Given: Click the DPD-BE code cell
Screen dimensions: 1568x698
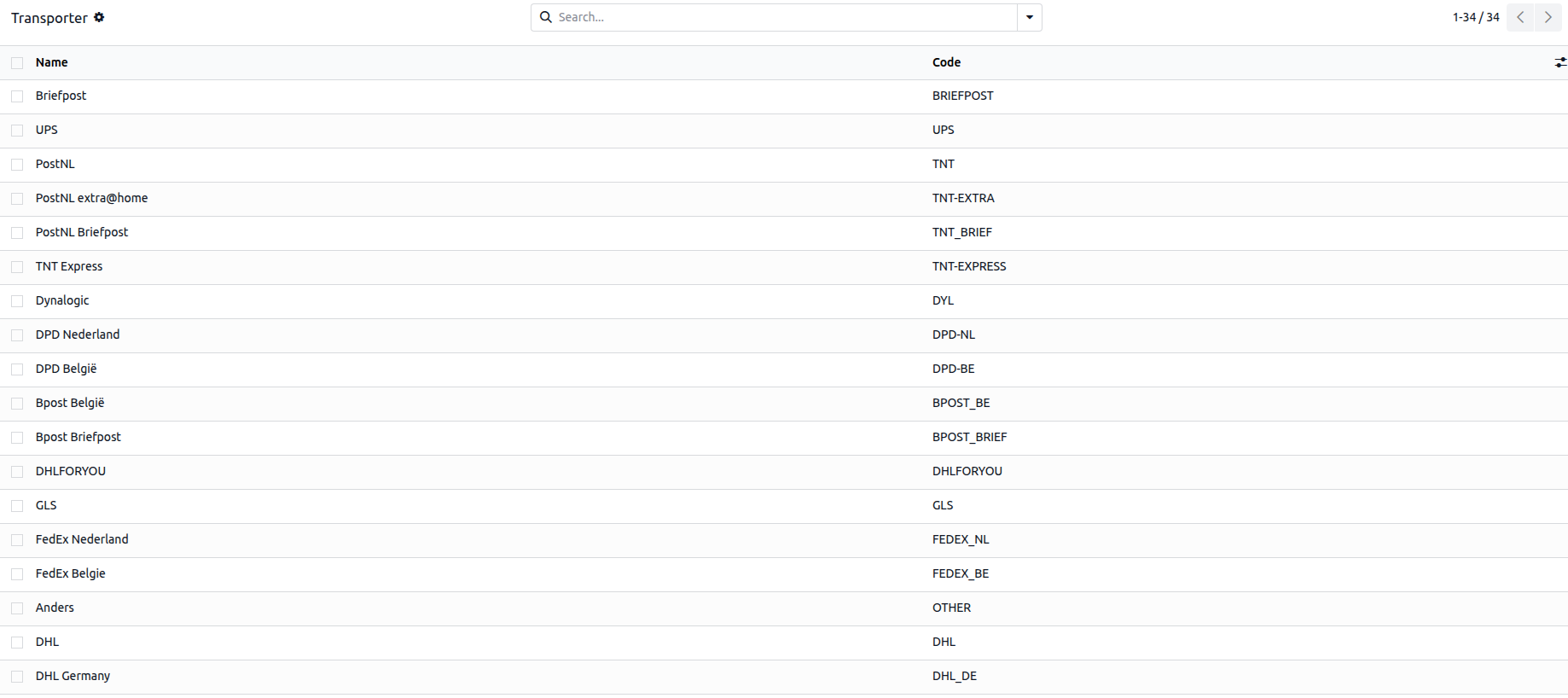Looking at the screenshot, I should [x=954, y=369].
